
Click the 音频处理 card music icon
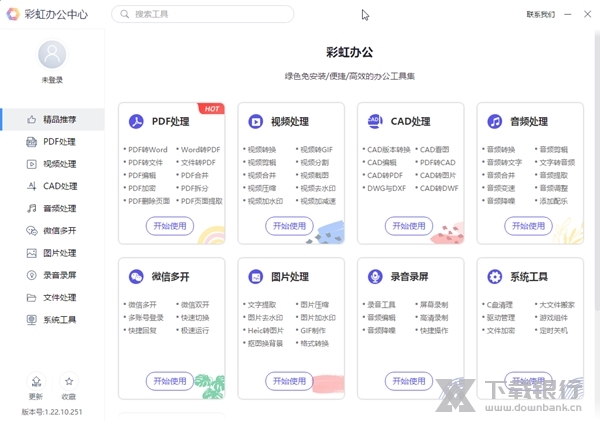click(x=494, y=121)
